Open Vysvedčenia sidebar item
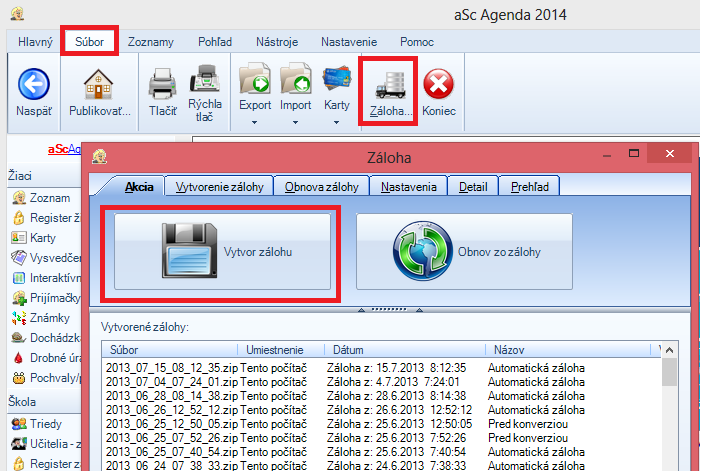Screen dimensions: 703x473 pyautogui.click(x=46, y=258)
